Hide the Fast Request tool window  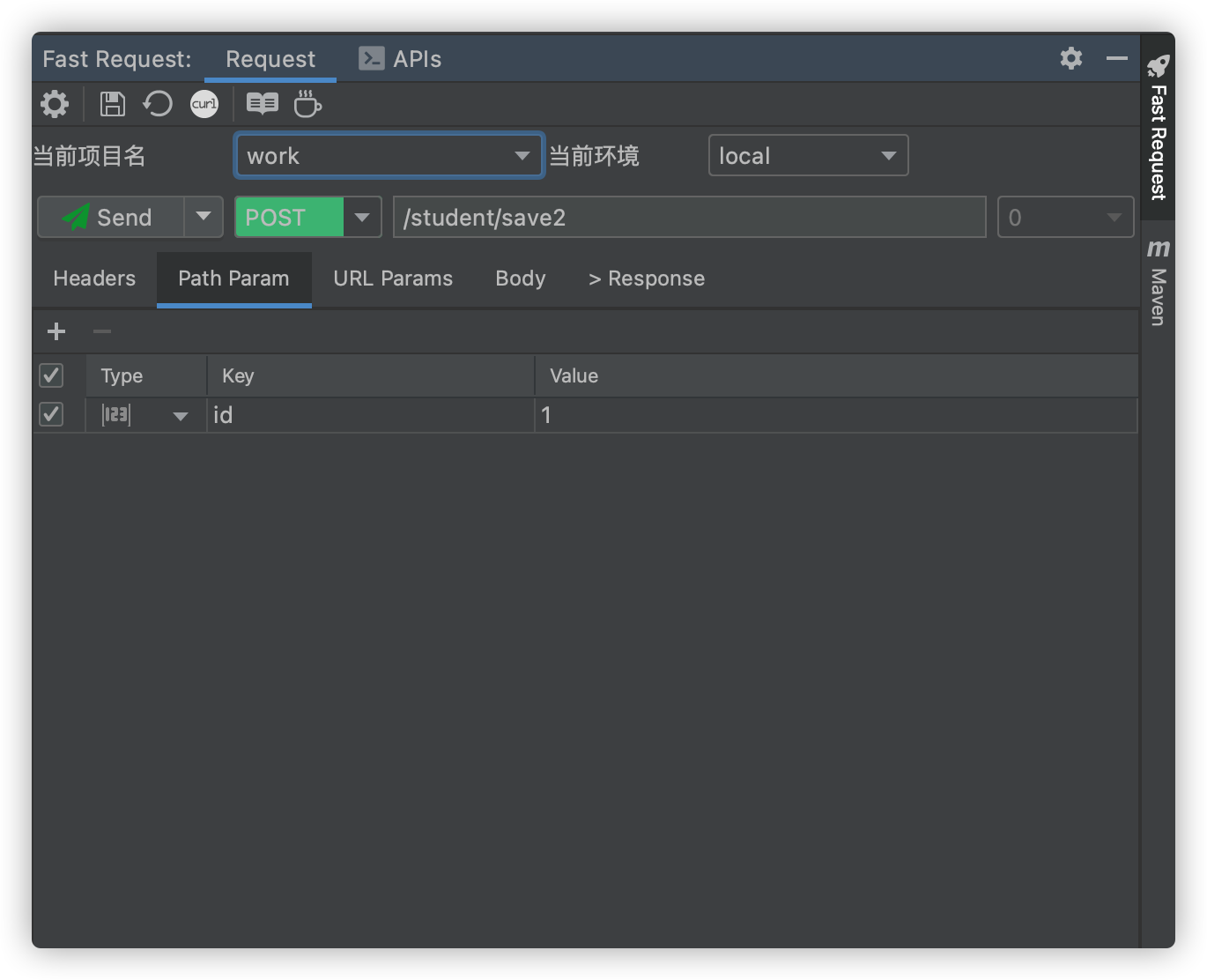click(x=1116, y=58)
